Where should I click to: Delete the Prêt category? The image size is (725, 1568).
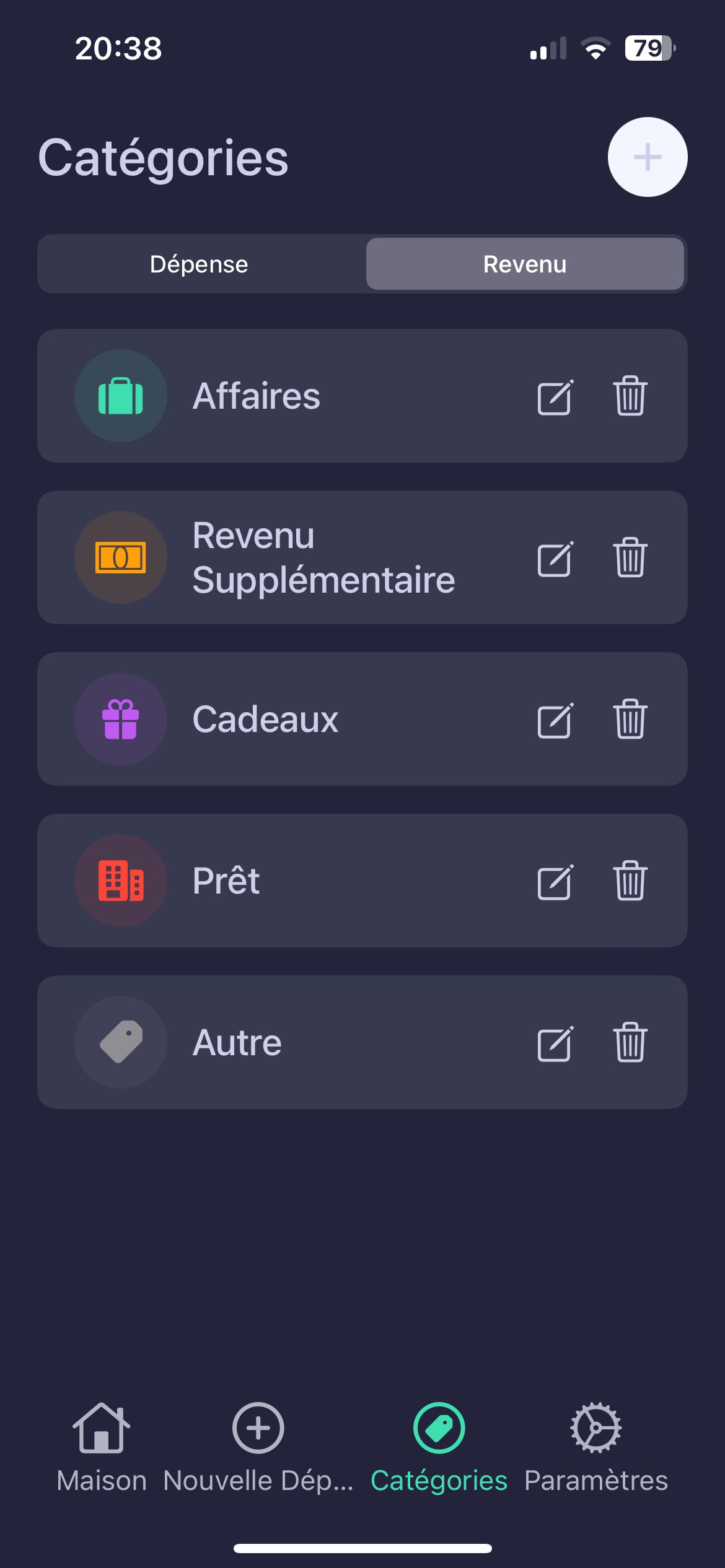point(630,881)
